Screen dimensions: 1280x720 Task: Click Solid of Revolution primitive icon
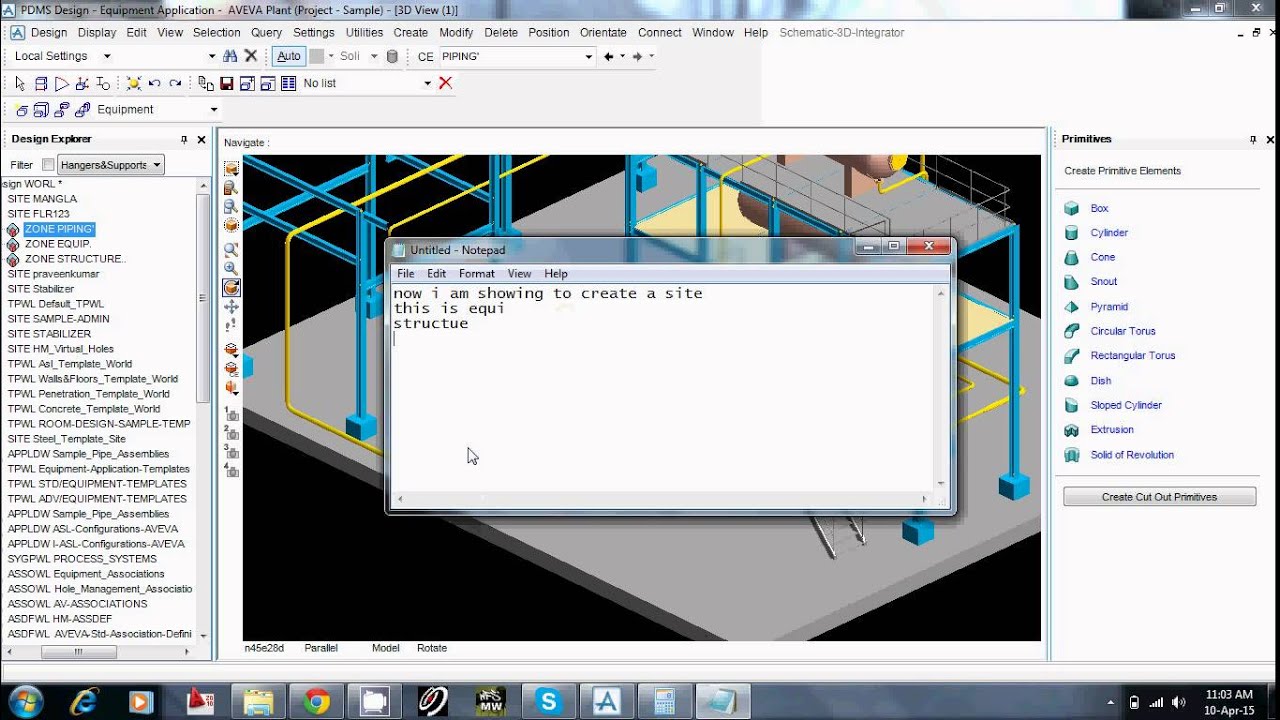pyautogui.click(x=1072, y=455)
